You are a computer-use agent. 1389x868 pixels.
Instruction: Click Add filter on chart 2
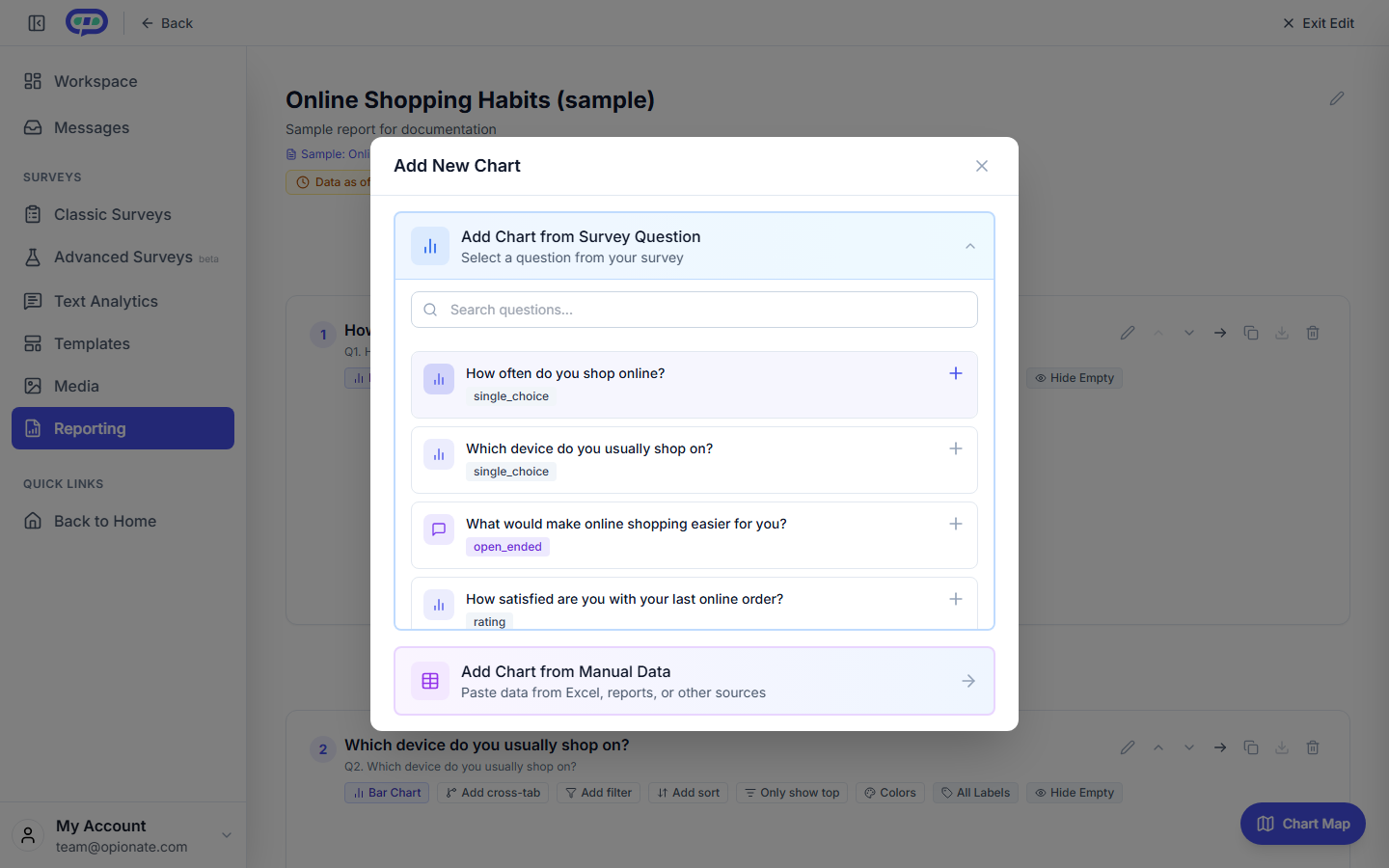coord(598,793)
